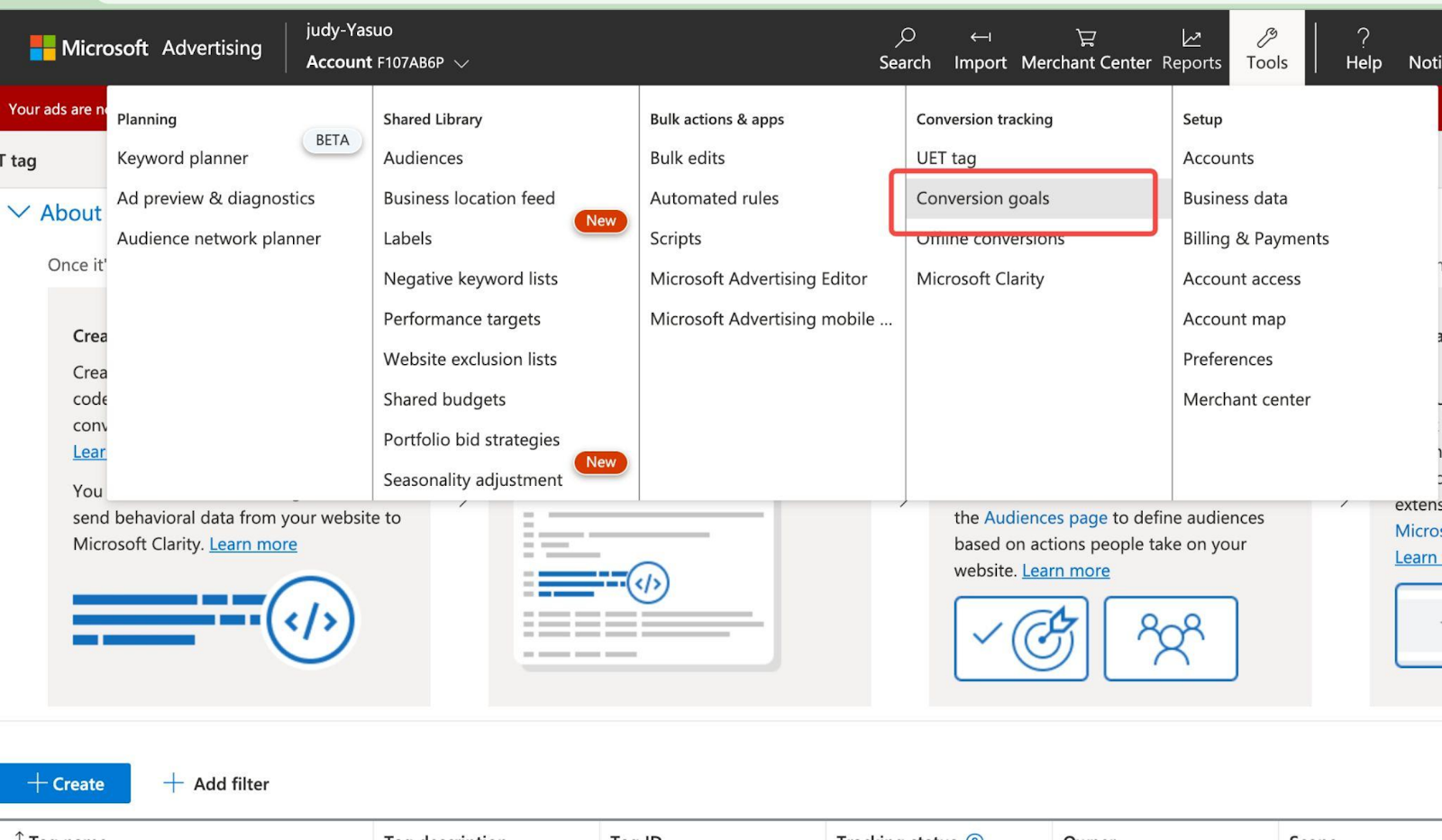Open UET tag menu item
1442x840 pixels.
tap(945, 158)
